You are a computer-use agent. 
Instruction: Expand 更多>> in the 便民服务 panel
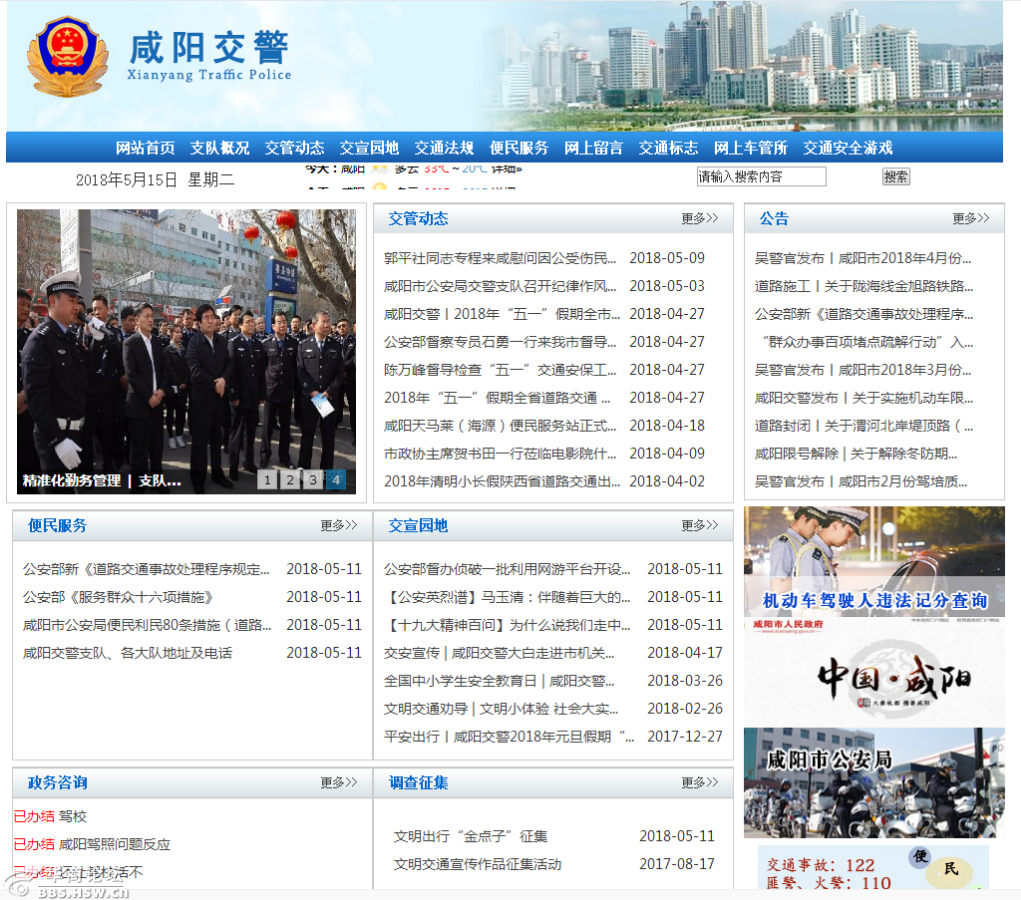[x=339, y=525]
